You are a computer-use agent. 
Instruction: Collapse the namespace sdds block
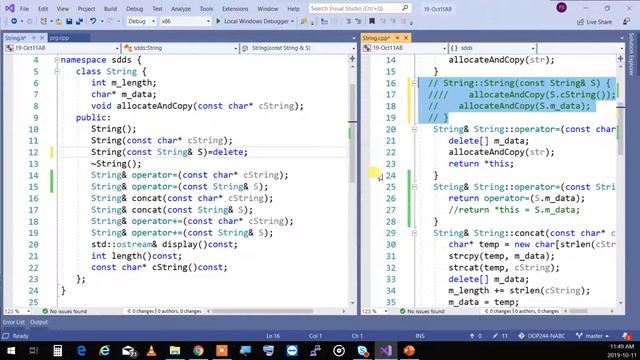[57, 60]
